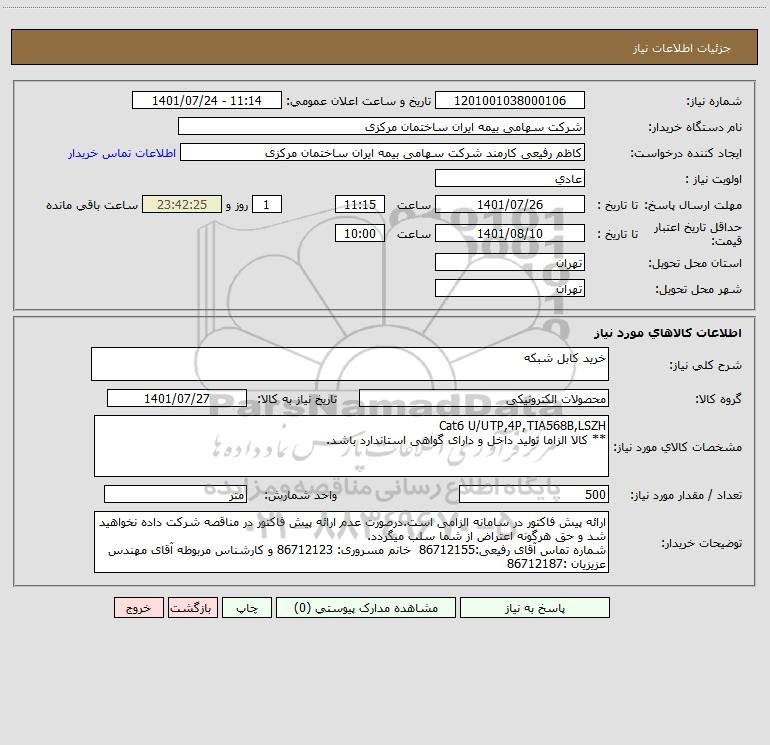
Task: Click deadline time field 11:15
Action: click(x=360, y=204)
